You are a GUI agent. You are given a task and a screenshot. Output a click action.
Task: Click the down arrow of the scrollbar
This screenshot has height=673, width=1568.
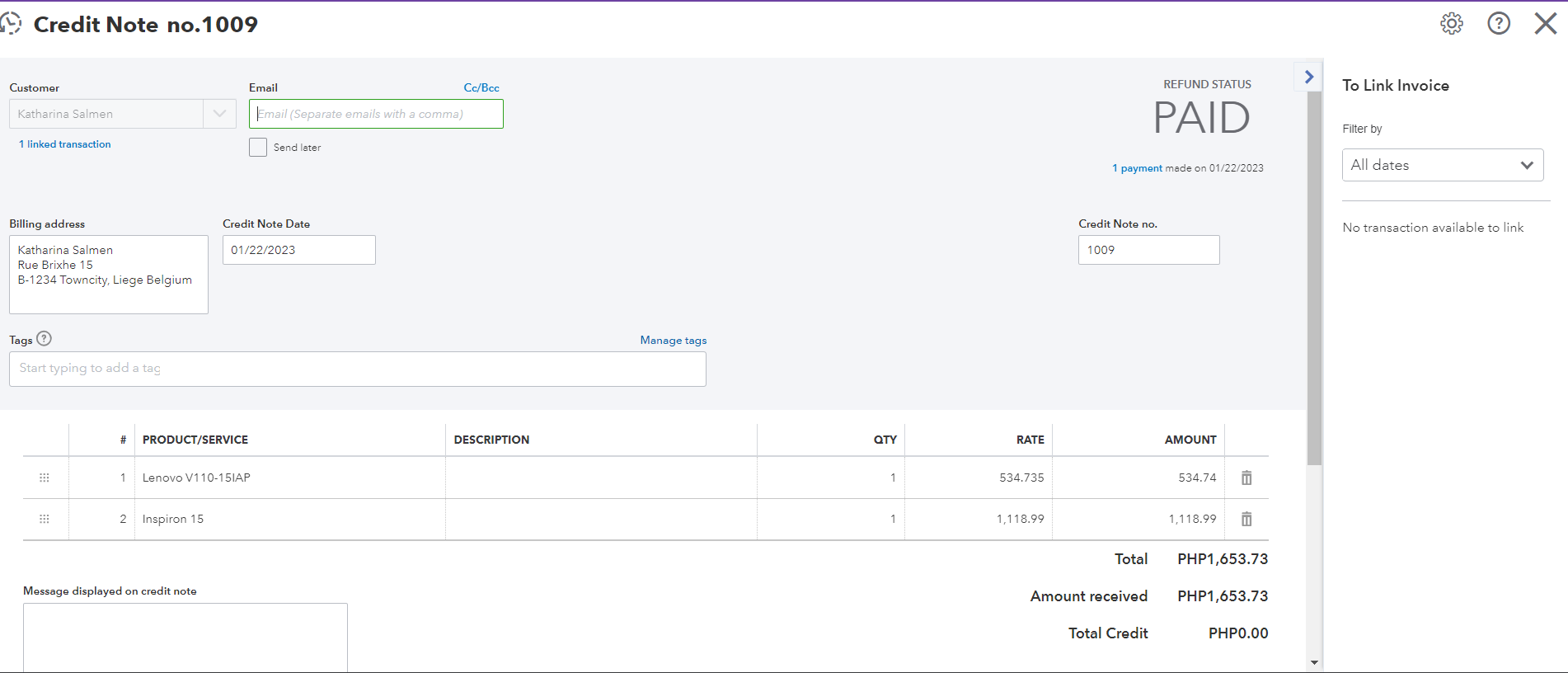pyautogui.click(x=1314, y=662)
